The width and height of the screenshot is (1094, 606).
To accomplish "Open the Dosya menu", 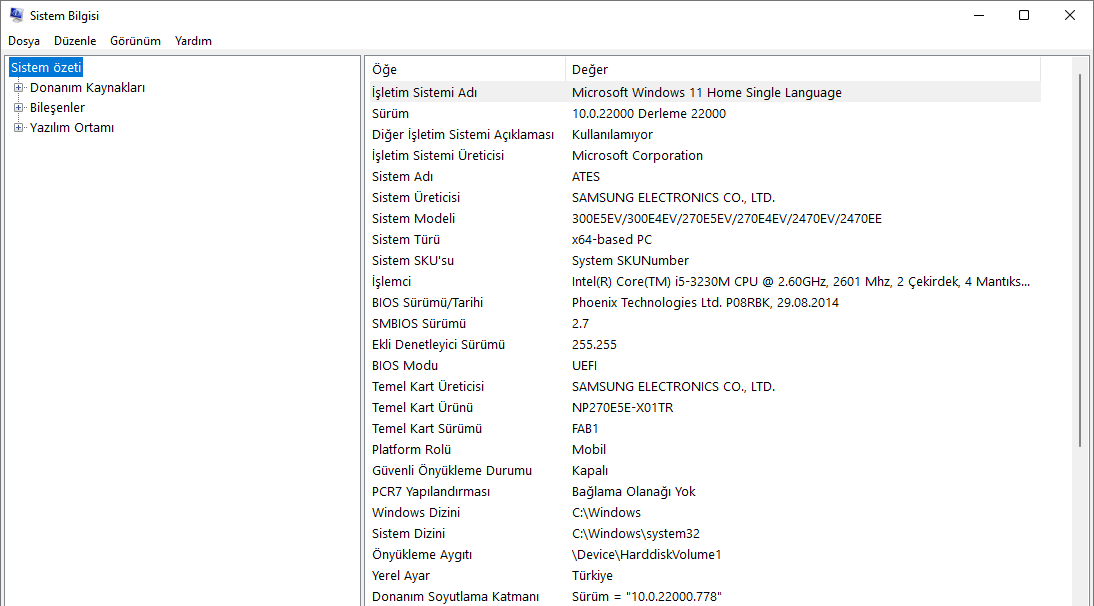I will pyautogui.click(x=23, y=40).
